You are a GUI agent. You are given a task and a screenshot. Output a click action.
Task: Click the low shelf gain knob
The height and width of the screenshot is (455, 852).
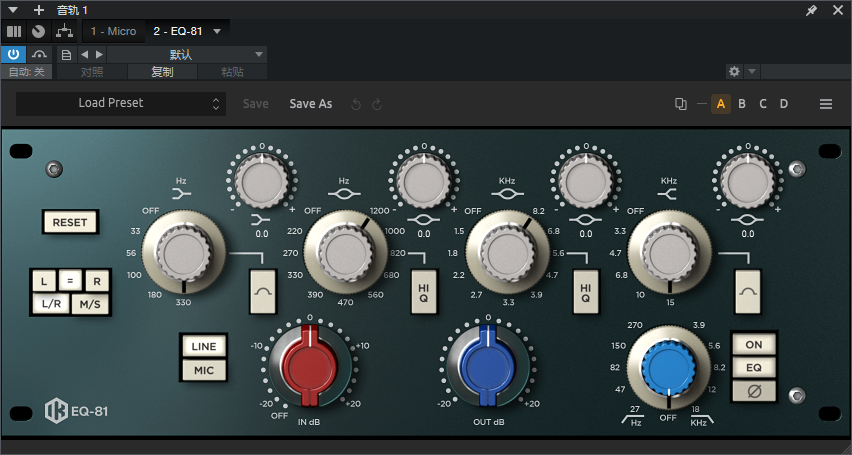(x=262, y=182)
